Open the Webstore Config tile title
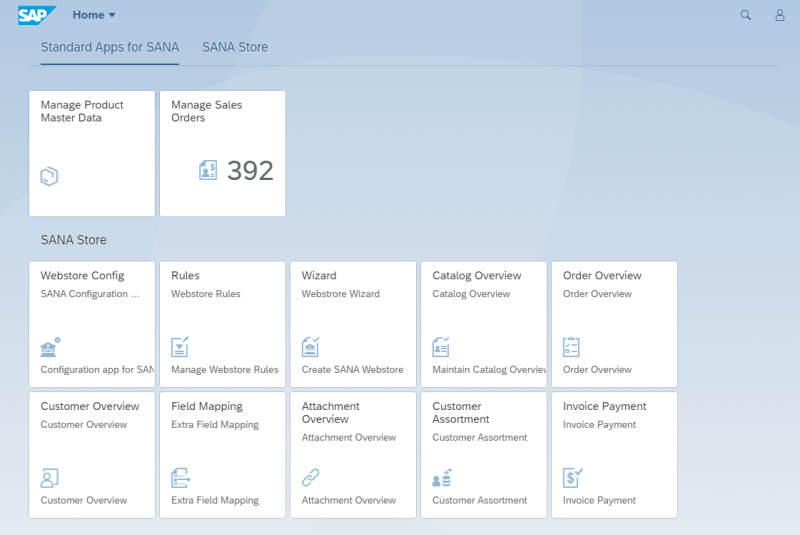The image size is (800, 535). pyautogui.click(x=82, y=275)
